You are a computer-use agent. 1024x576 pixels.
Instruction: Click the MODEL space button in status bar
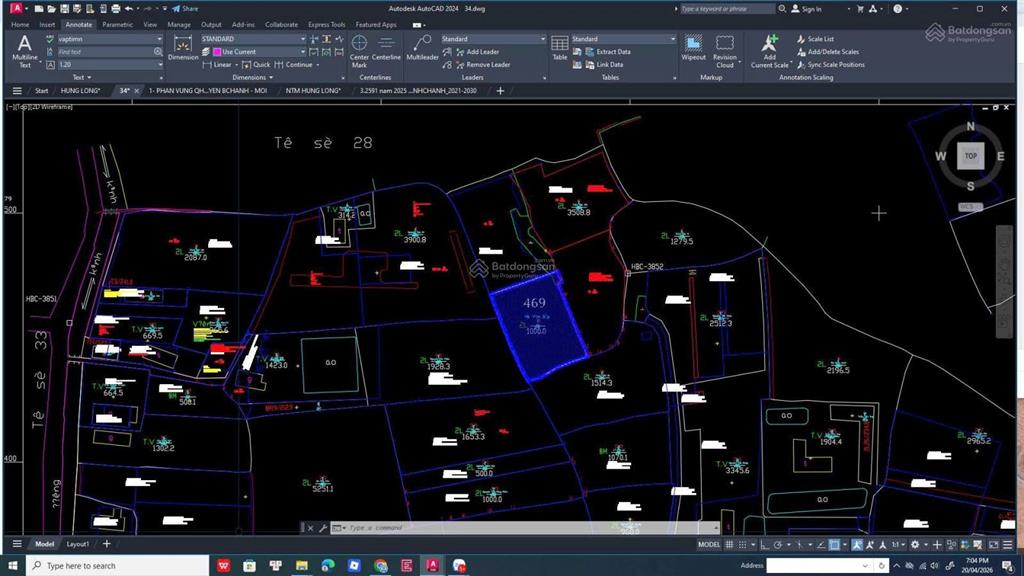point(709,545)
